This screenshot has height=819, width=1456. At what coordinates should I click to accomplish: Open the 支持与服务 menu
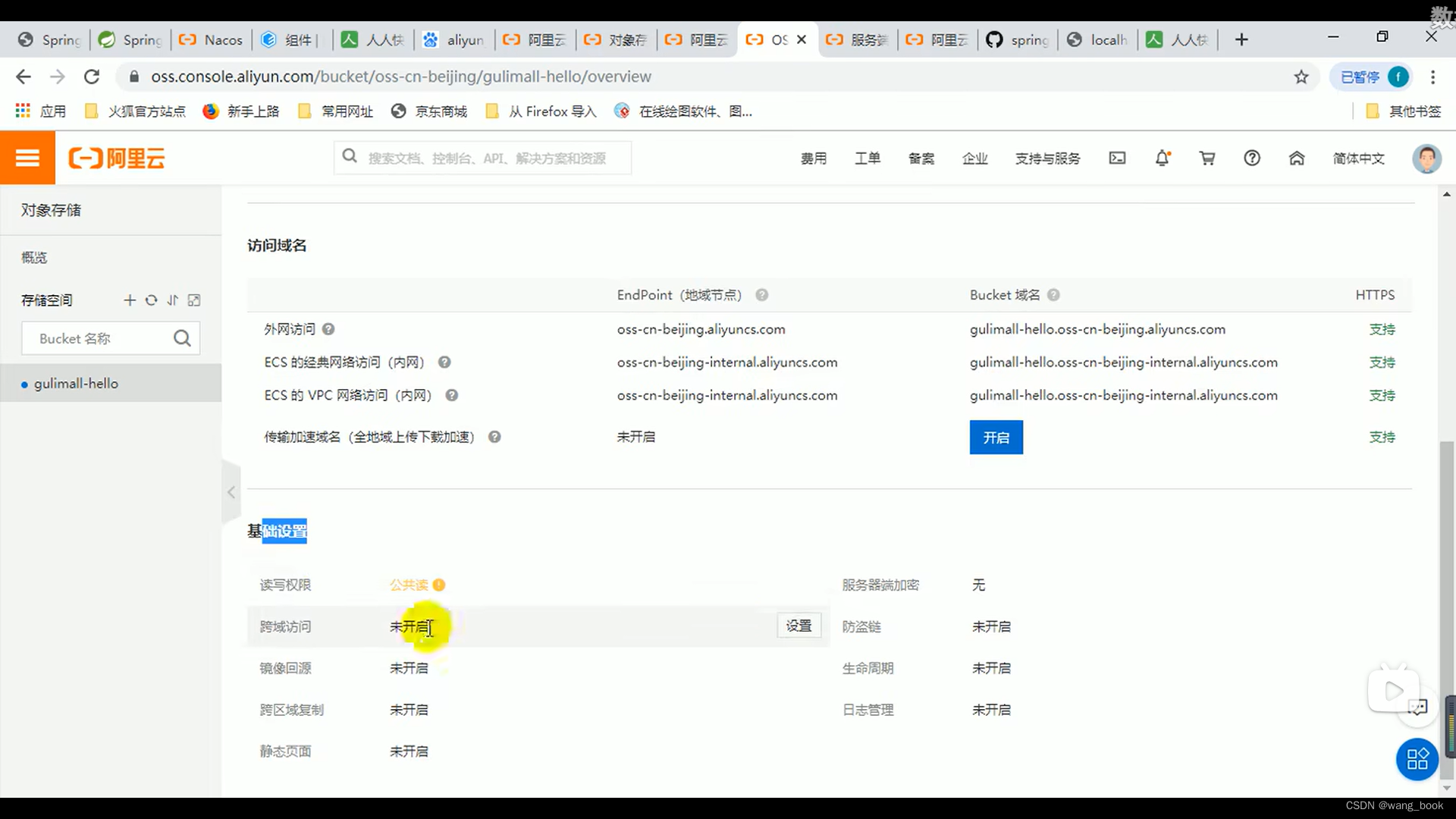coord(1047,158)
